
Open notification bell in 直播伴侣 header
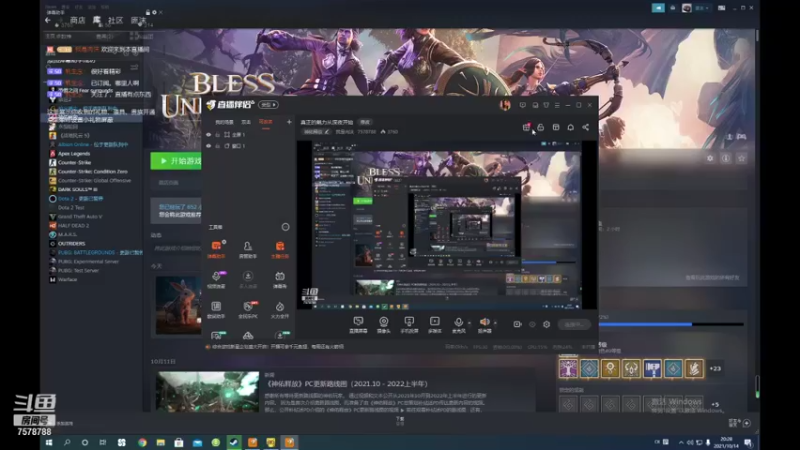[570, 127]
